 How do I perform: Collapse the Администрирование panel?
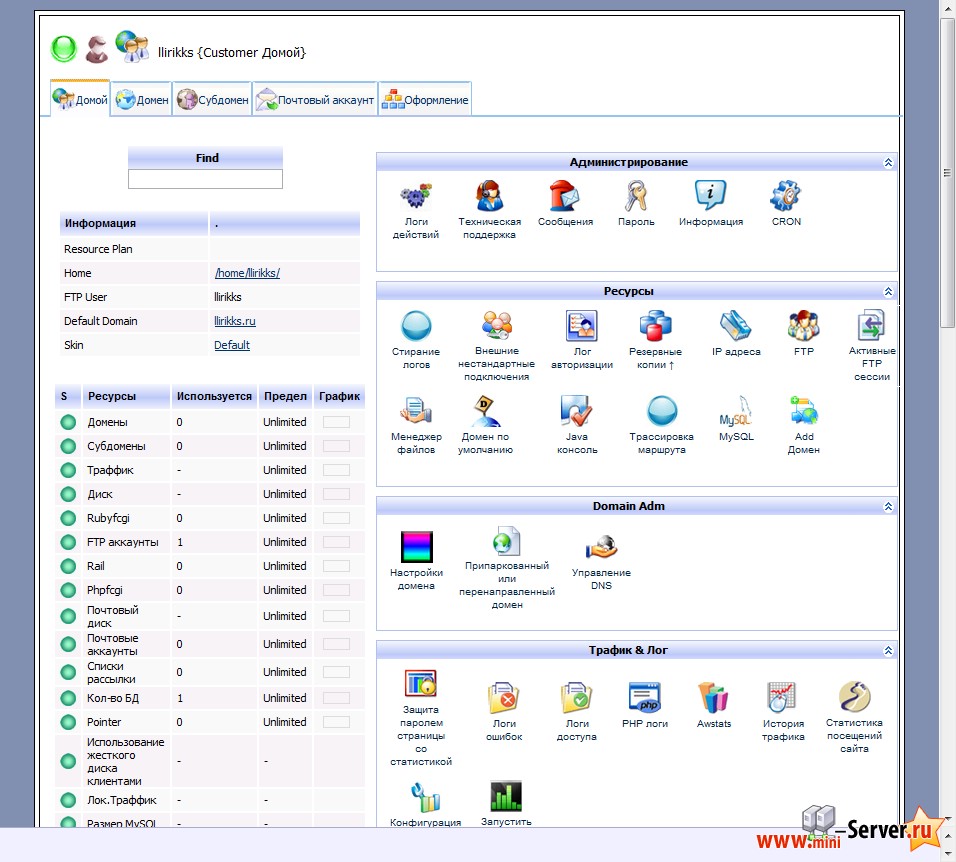click(x=887, y=163)
